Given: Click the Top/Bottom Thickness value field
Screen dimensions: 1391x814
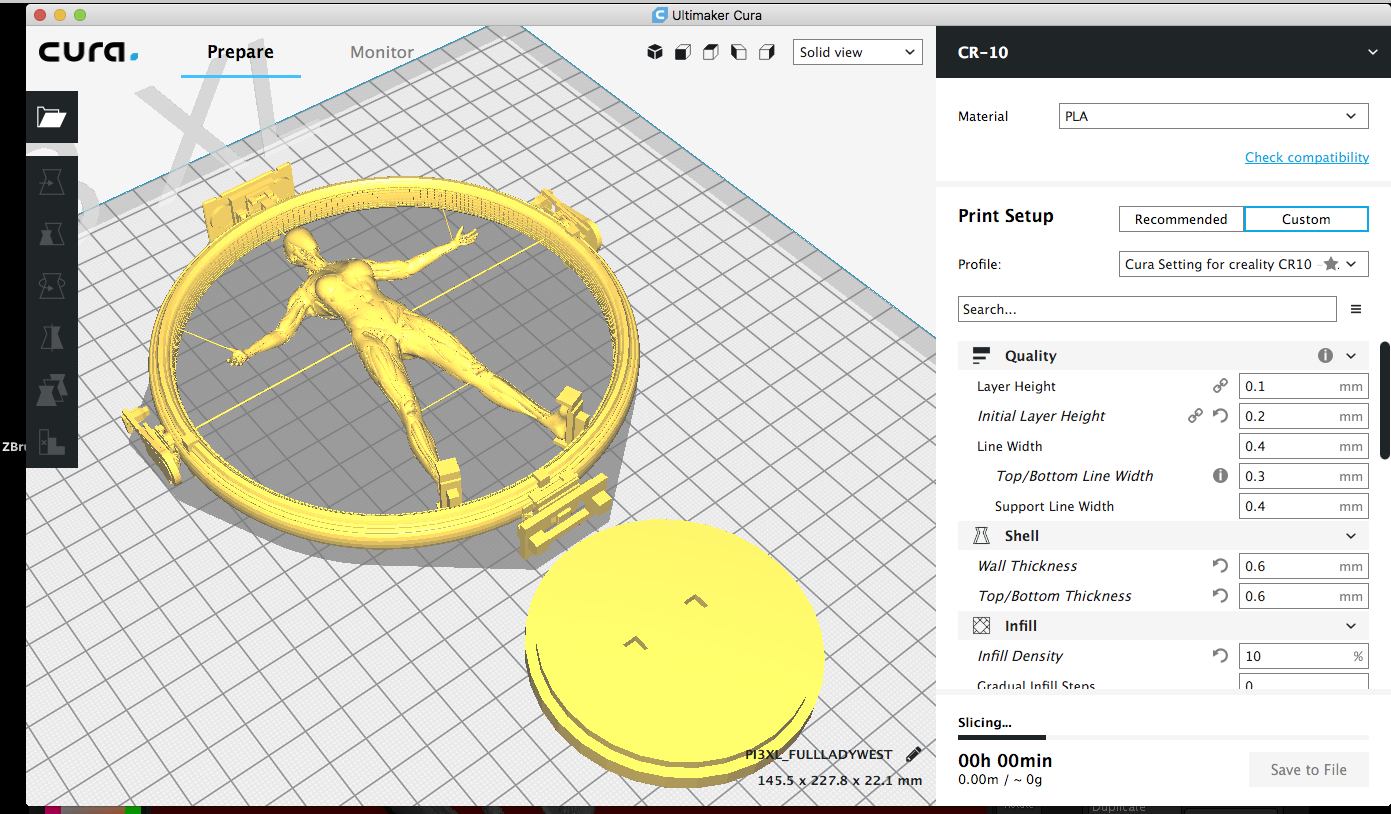Looking at the screenshot, I should pyautogui.click(x=1303, y=596).
